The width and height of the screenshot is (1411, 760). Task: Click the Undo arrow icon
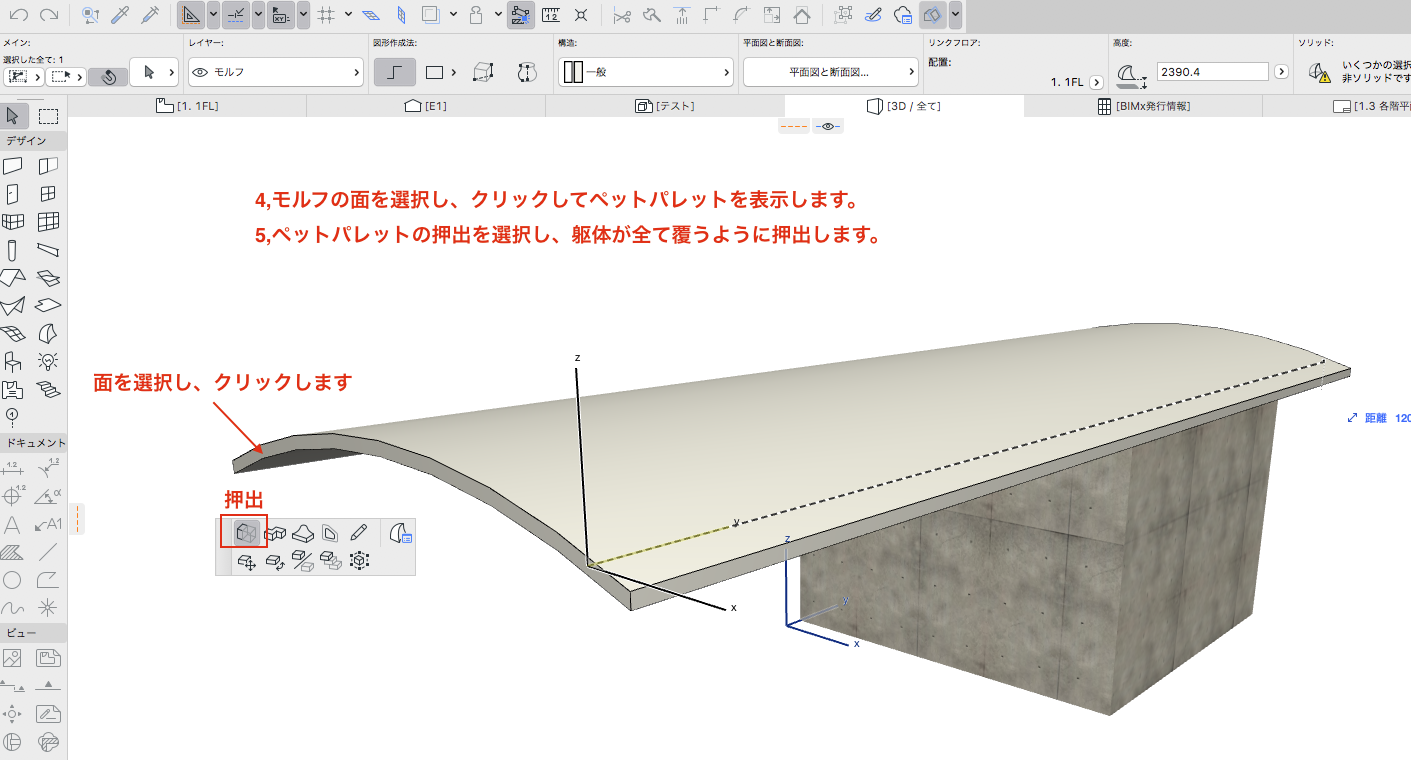[19, 15]
